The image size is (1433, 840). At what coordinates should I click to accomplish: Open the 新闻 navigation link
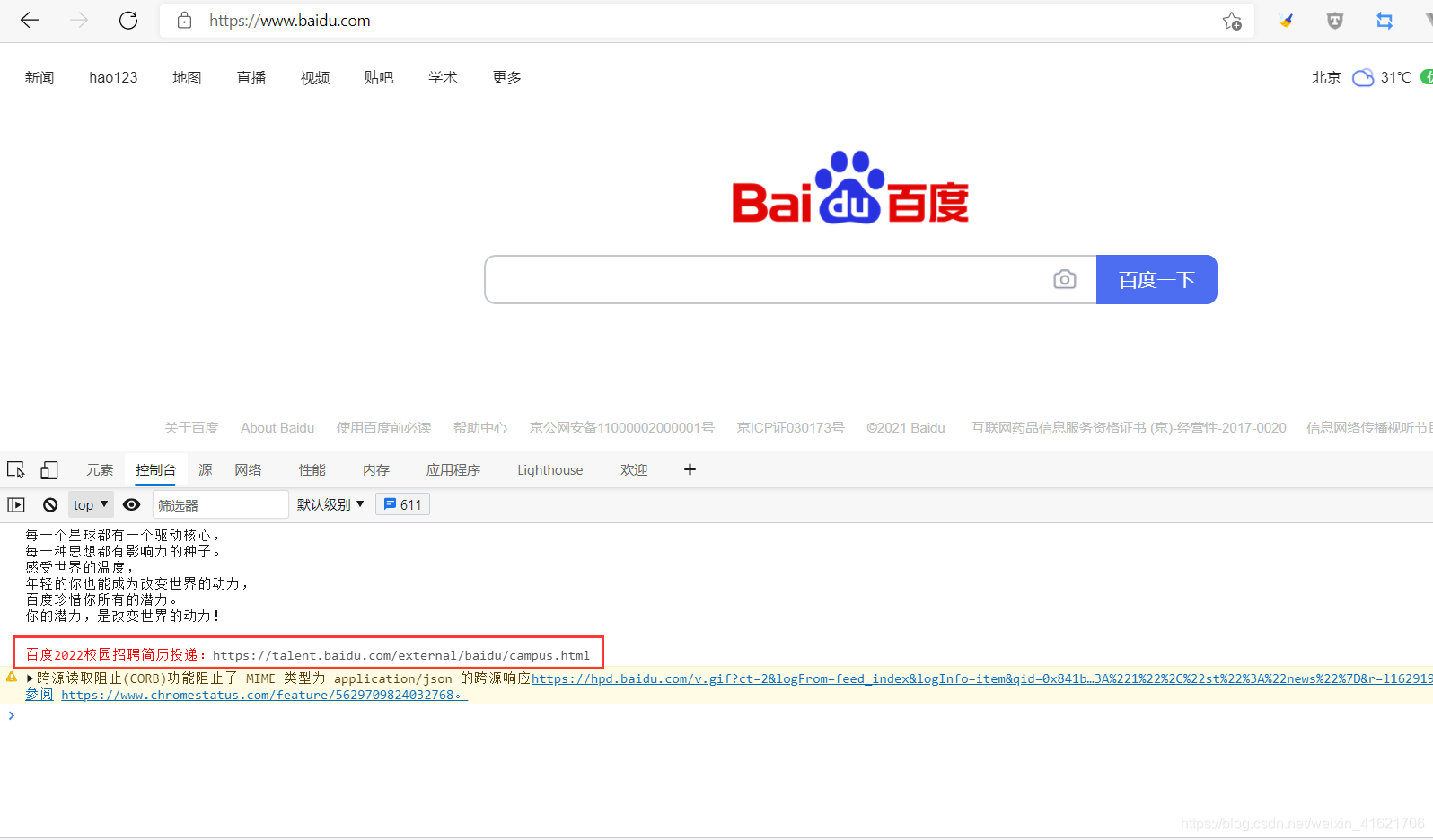coord(40,77)
